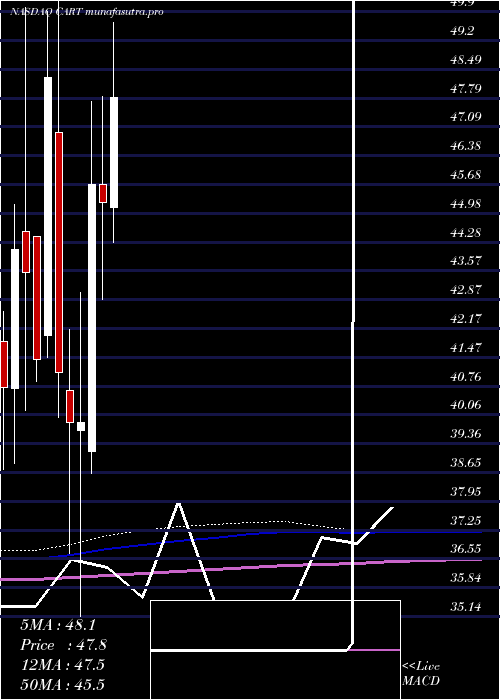
Task: Select the "Price : 47.8" legend entry
Action: point(63,645)
